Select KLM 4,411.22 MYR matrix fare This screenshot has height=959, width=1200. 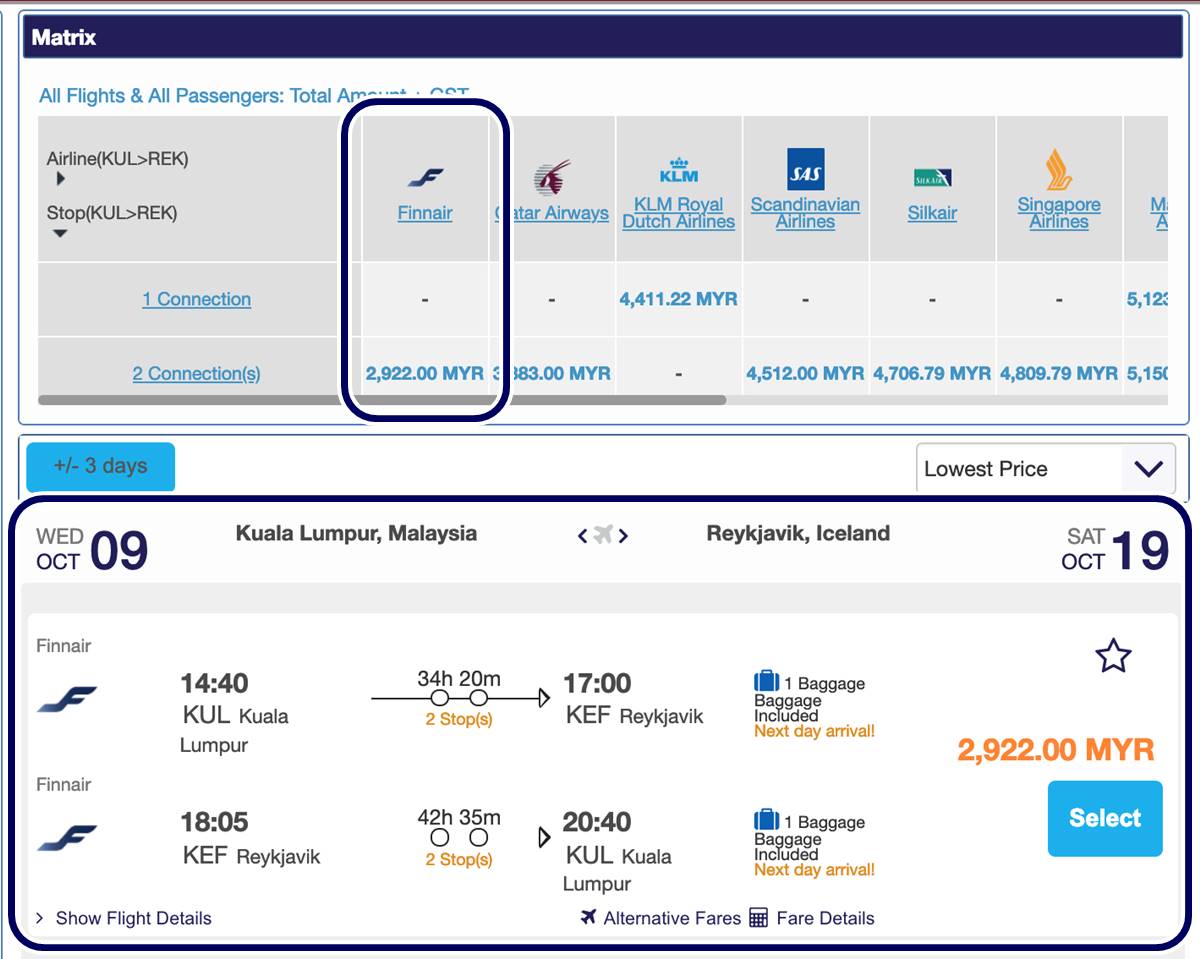point(679,298)
